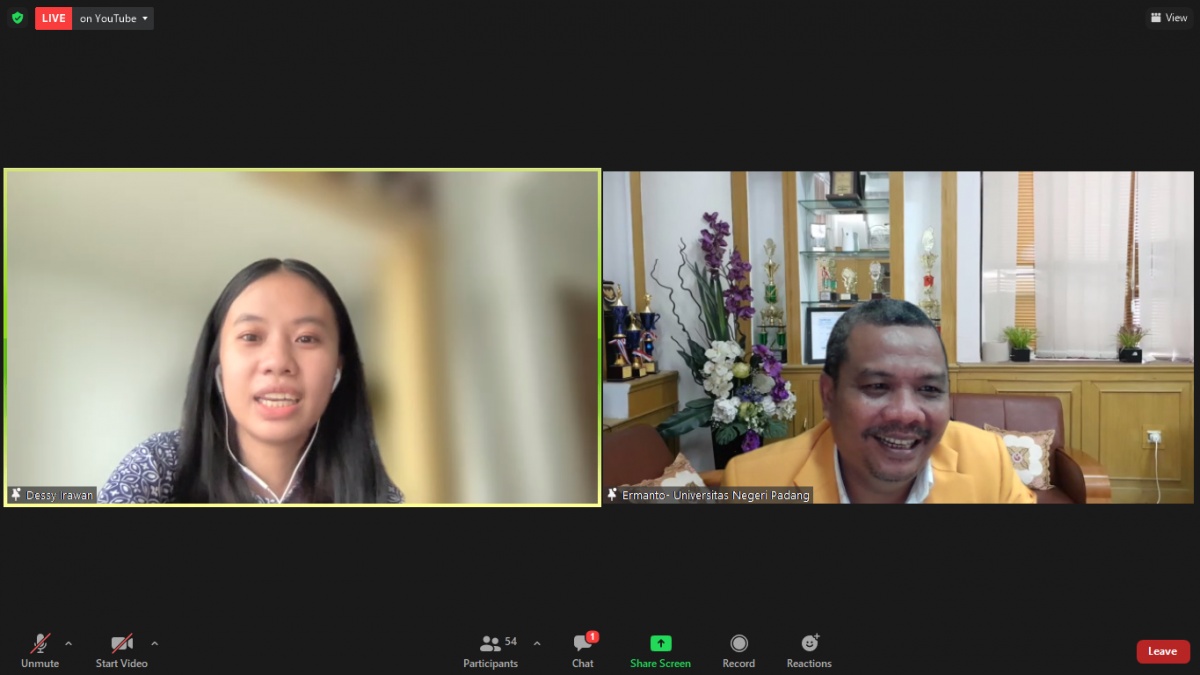Click the red LIVE indicator badge
The image size is (1200, 675).
(54, 18)
